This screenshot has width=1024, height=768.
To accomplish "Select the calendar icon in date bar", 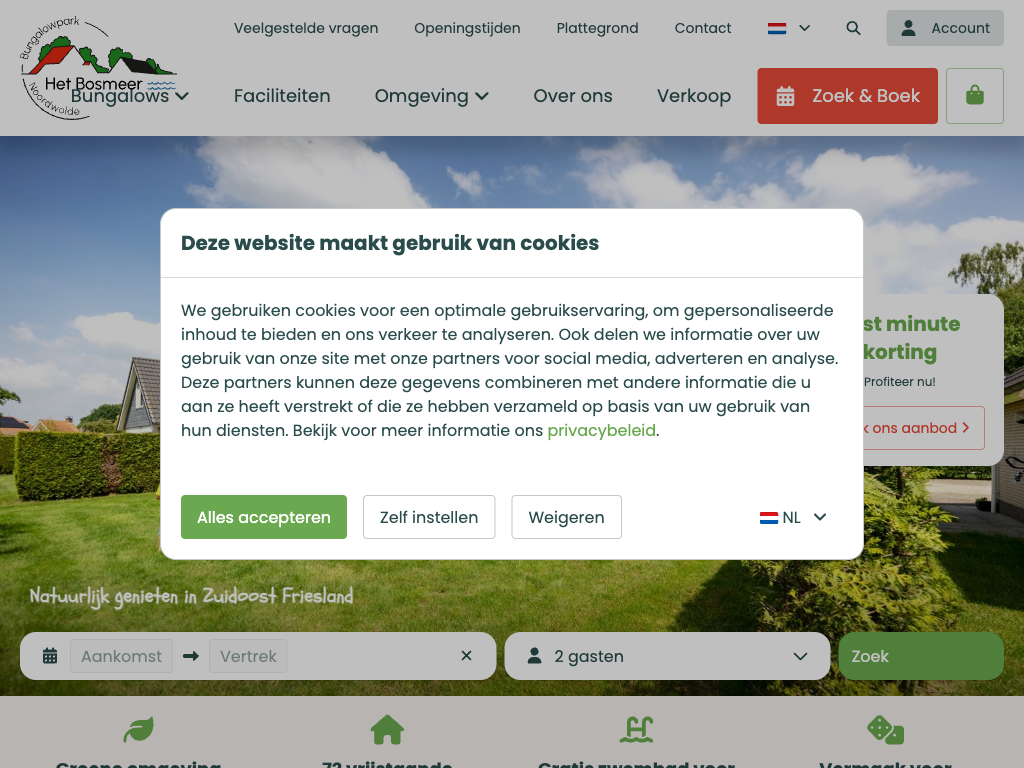I will [x=50, y=656].
